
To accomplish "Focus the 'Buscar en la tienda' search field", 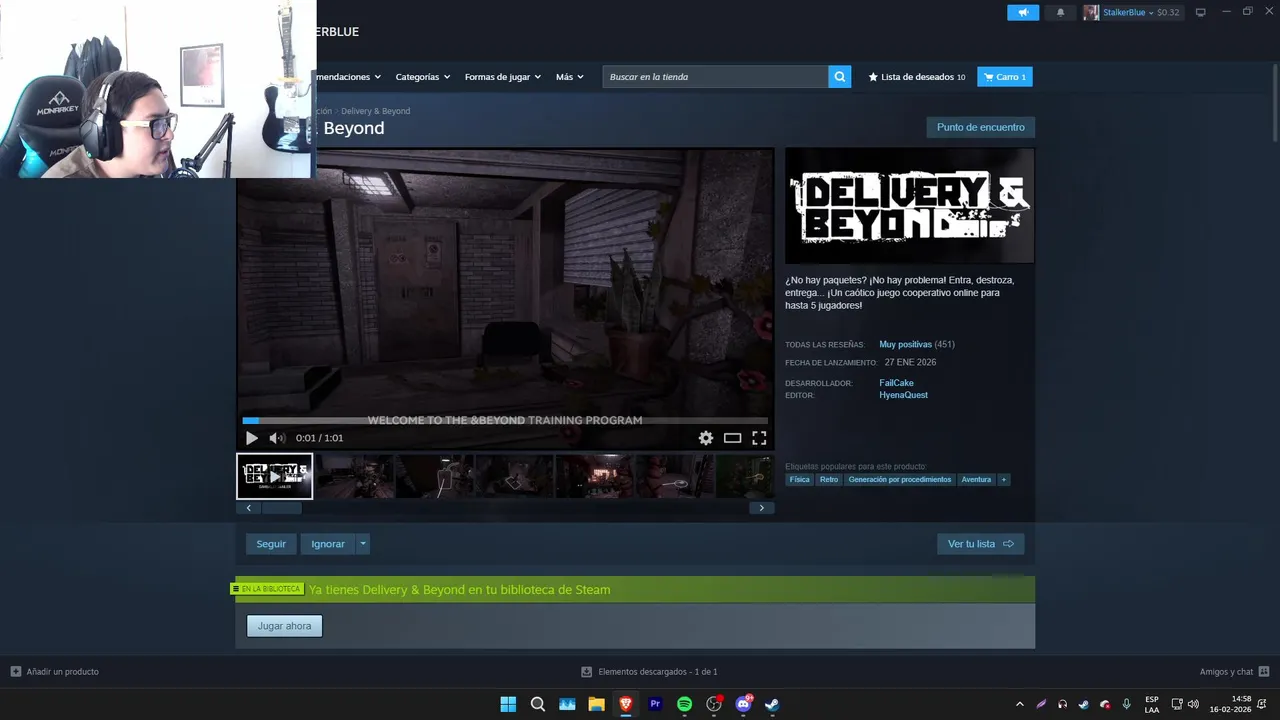I will click(715, 77).
